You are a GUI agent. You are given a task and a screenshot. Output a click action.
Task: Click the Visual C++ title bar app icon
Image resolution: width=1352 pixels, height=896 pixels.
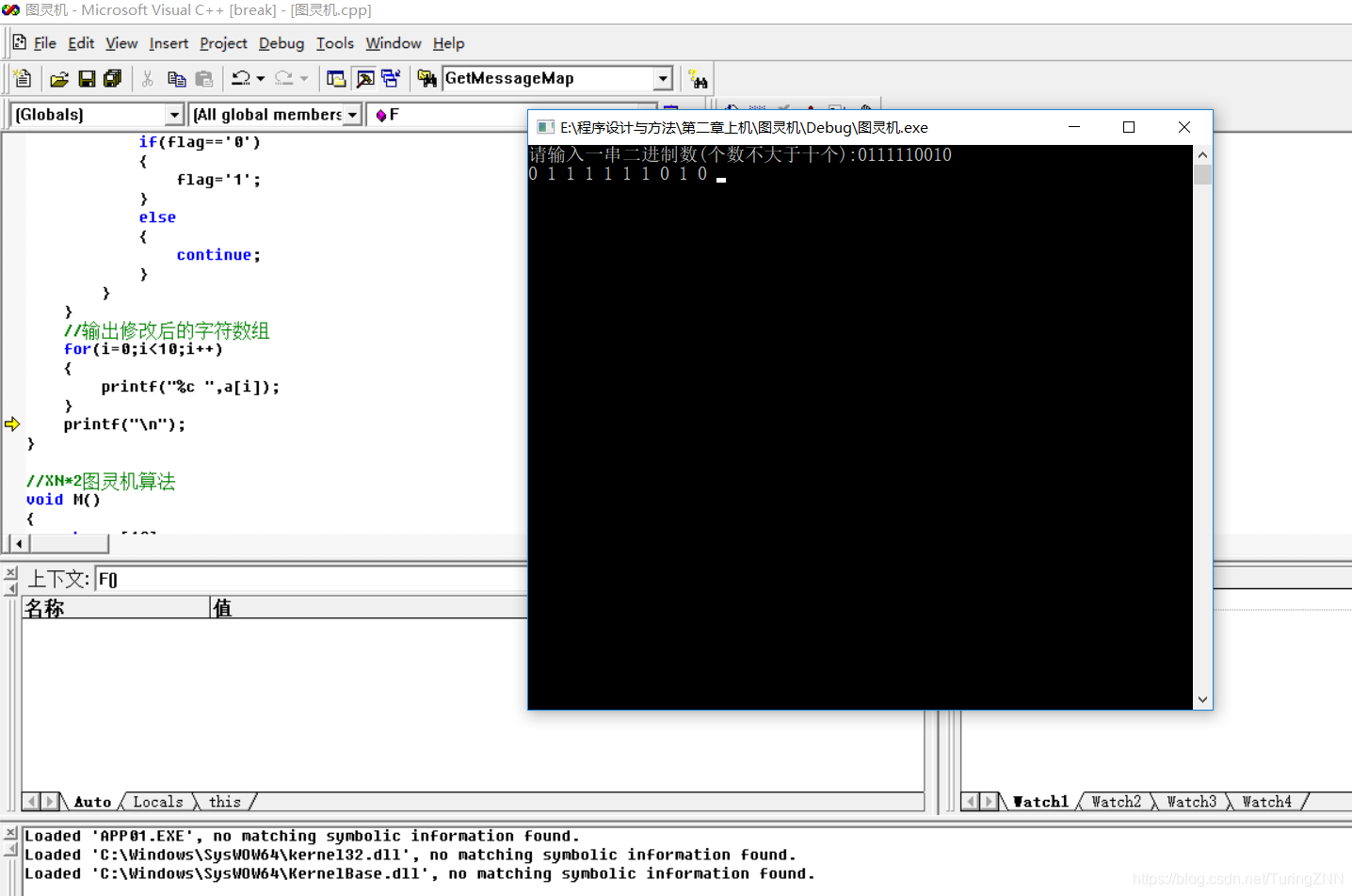[10, 9]
